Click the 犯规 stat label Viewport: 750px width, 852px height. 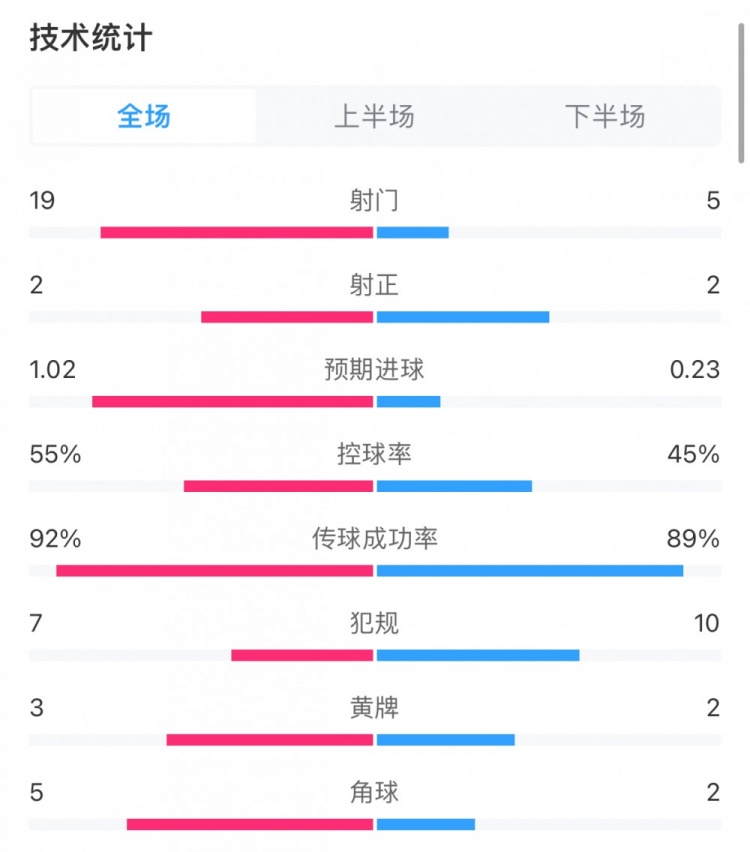[x=374, y=623]
